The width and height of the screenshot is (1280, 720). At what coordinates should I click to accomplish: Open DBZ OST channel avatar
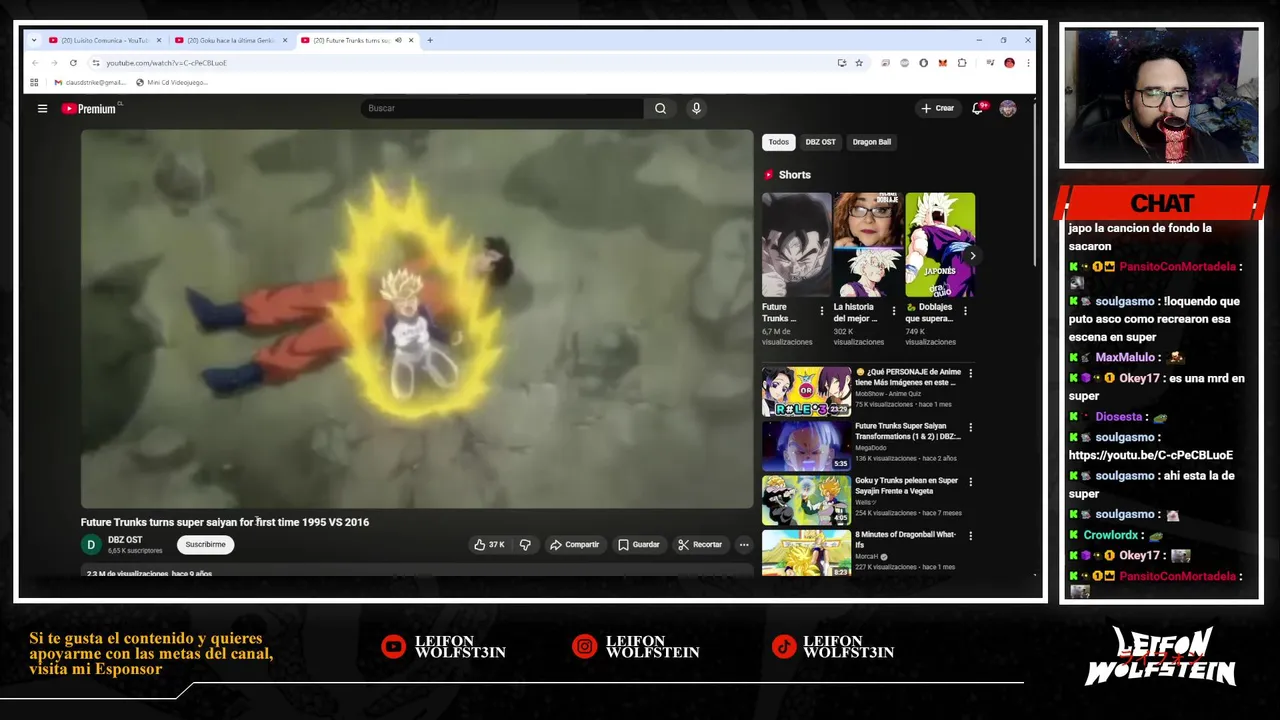pyautogui.click(x=91, y=545)
